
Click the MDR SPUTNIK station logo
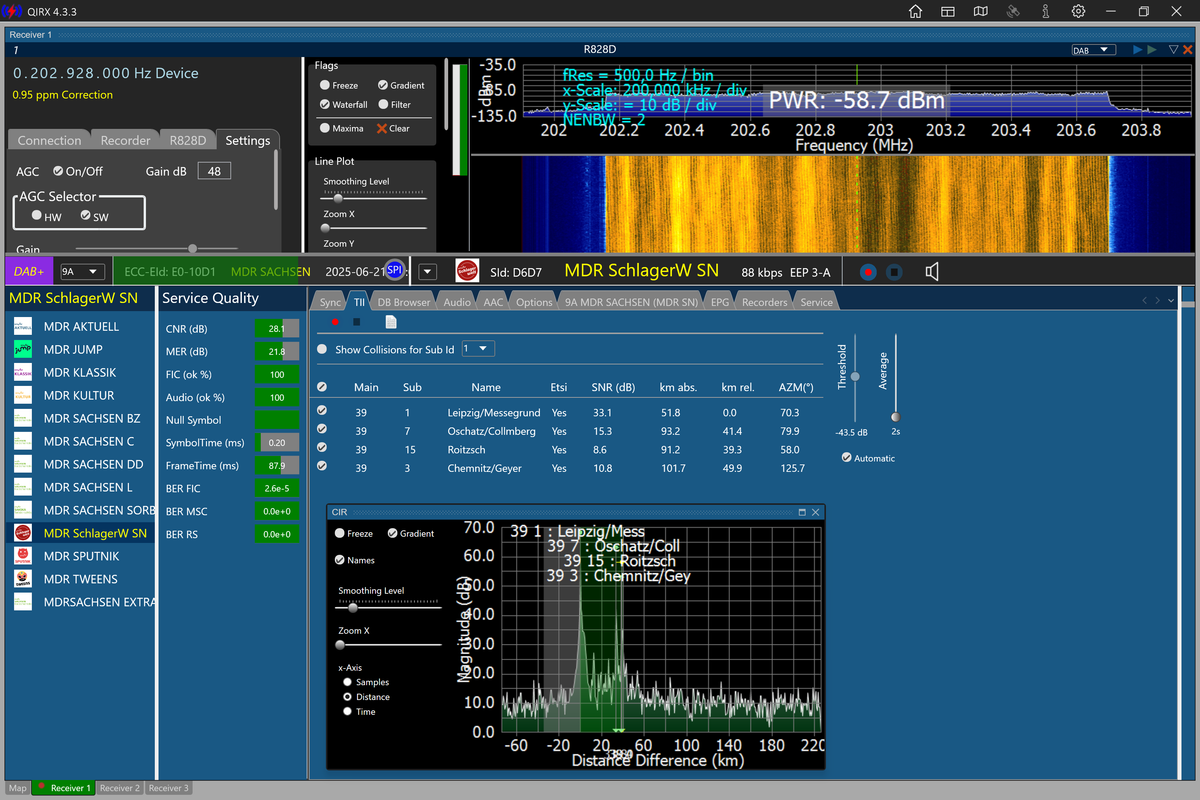click(x=23, y=556)
